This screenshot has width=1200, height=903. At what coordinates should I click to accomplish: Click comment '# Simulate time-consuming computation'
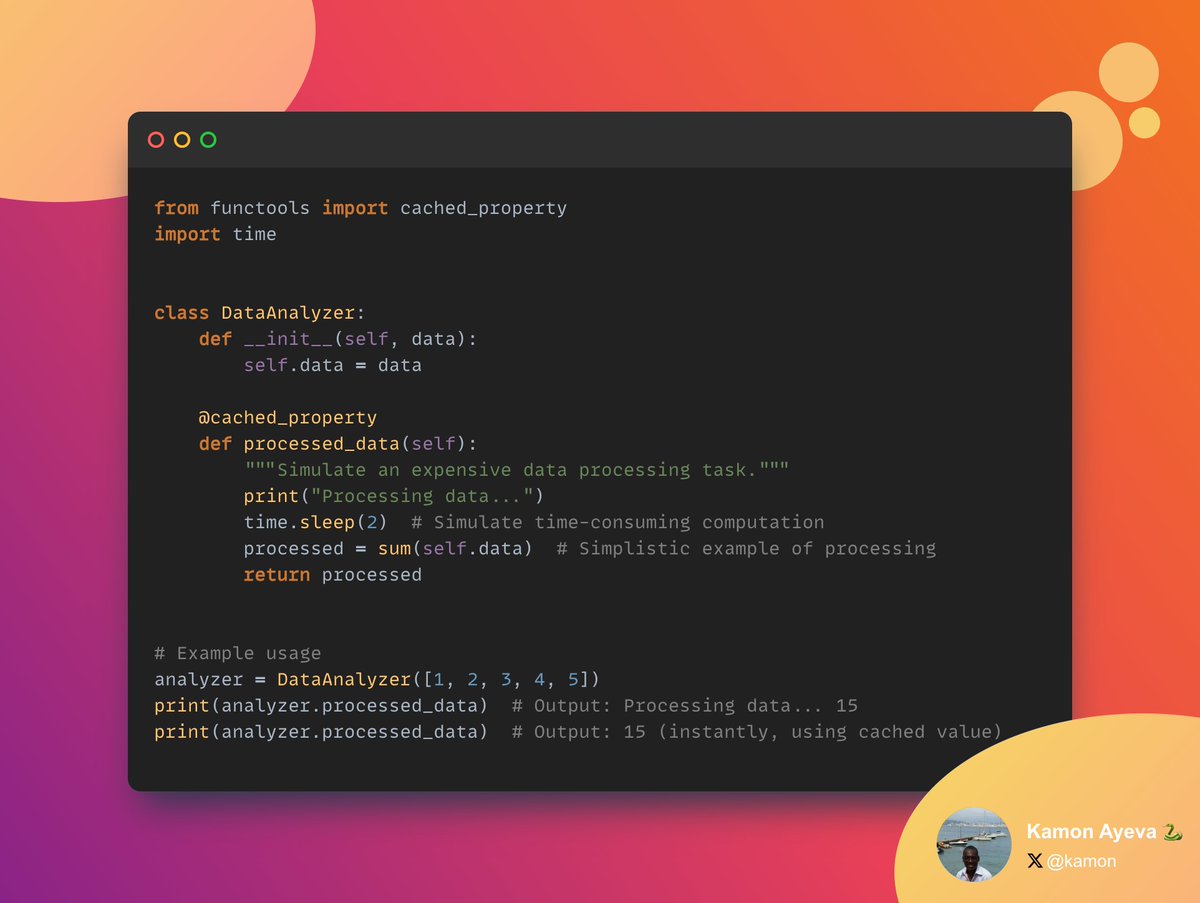[617, 522]
